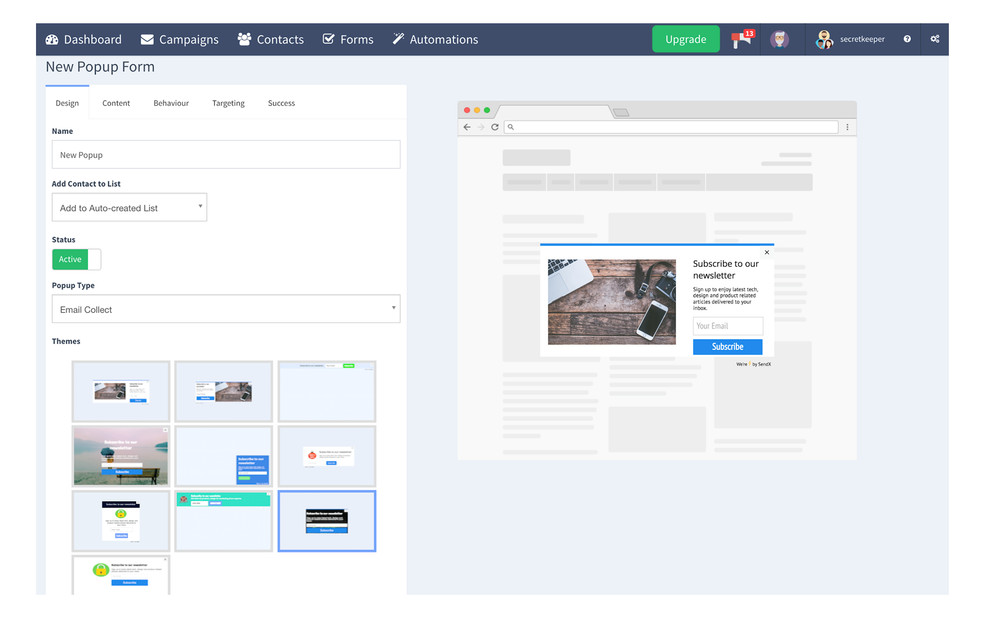Click the back arrow in preview browser

(467, 127)
